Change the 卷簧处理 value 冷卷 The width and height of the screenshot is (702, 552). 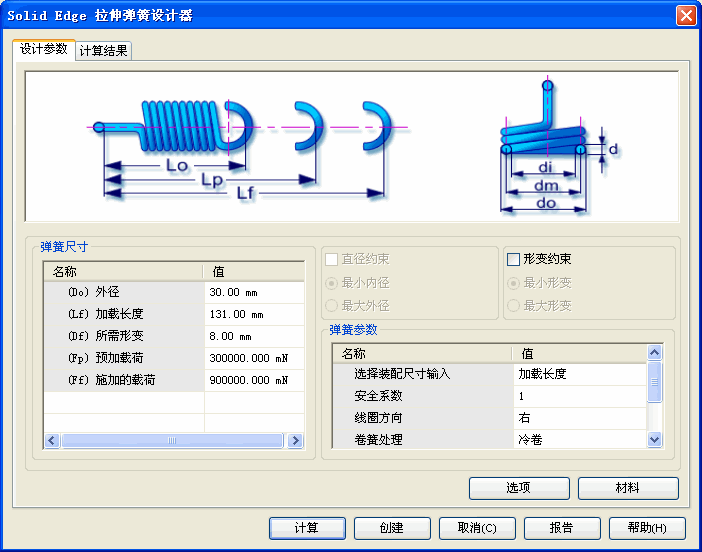578,440
